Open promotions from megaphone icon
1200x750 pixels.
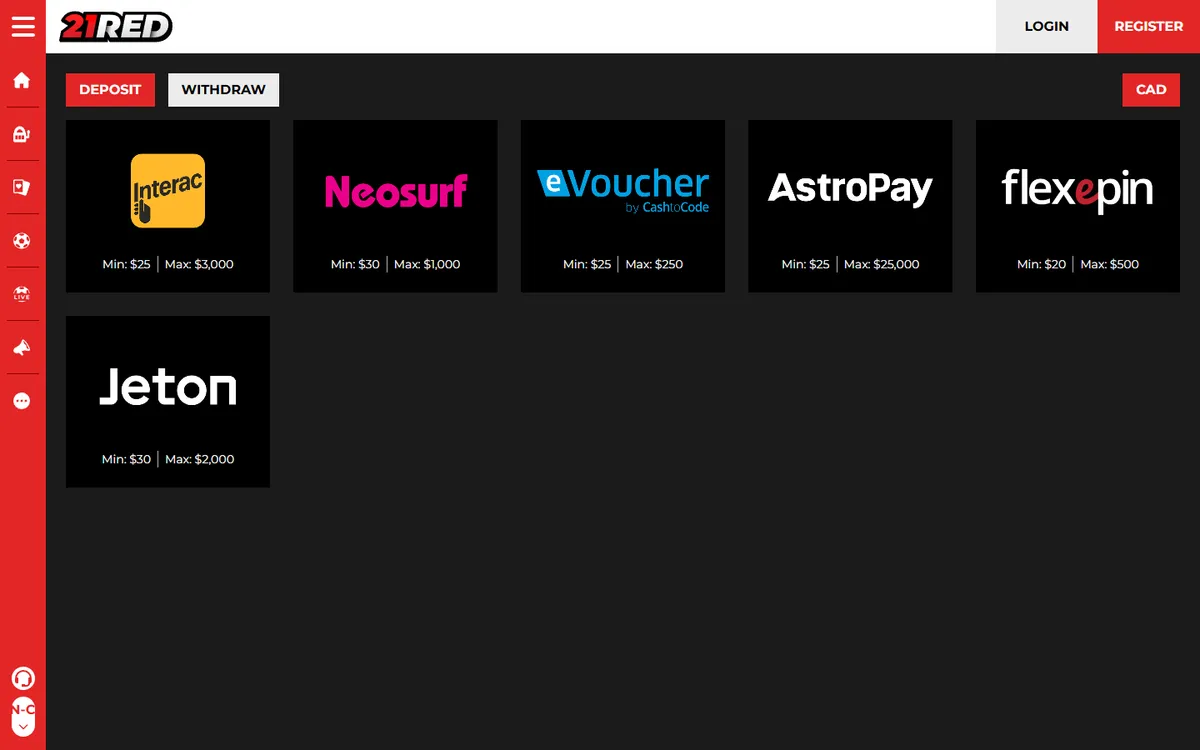22,347
